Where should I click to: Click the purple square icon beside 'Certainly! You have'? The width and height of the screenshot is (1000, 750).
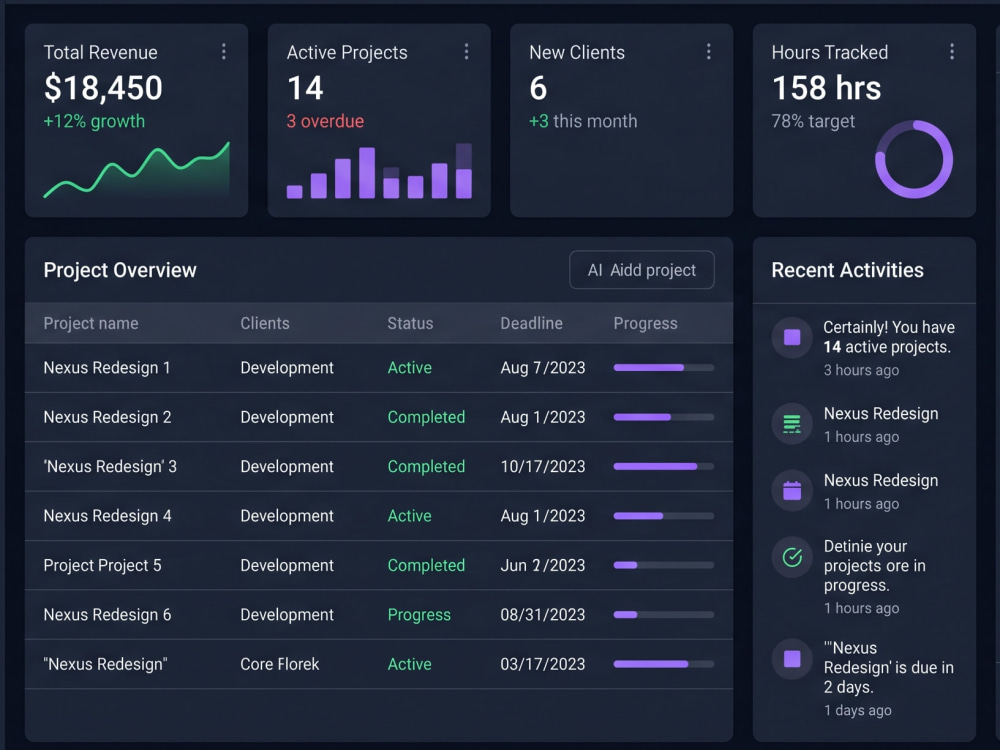click(x=792, y=337)
